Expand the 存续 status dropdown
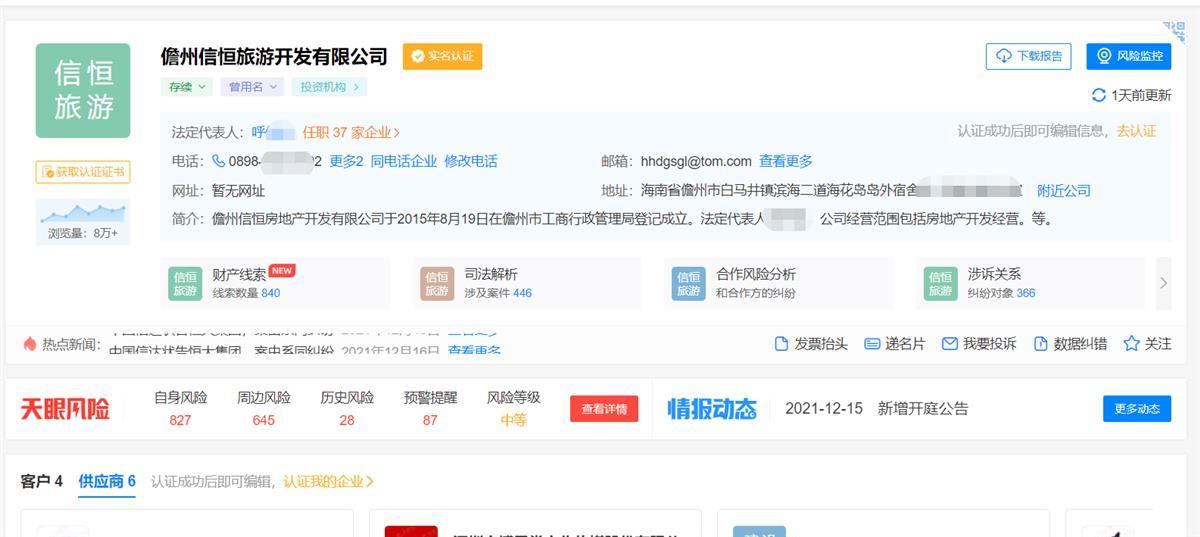The height and width of the screenshot is (537, 1200). pos(189,87)
